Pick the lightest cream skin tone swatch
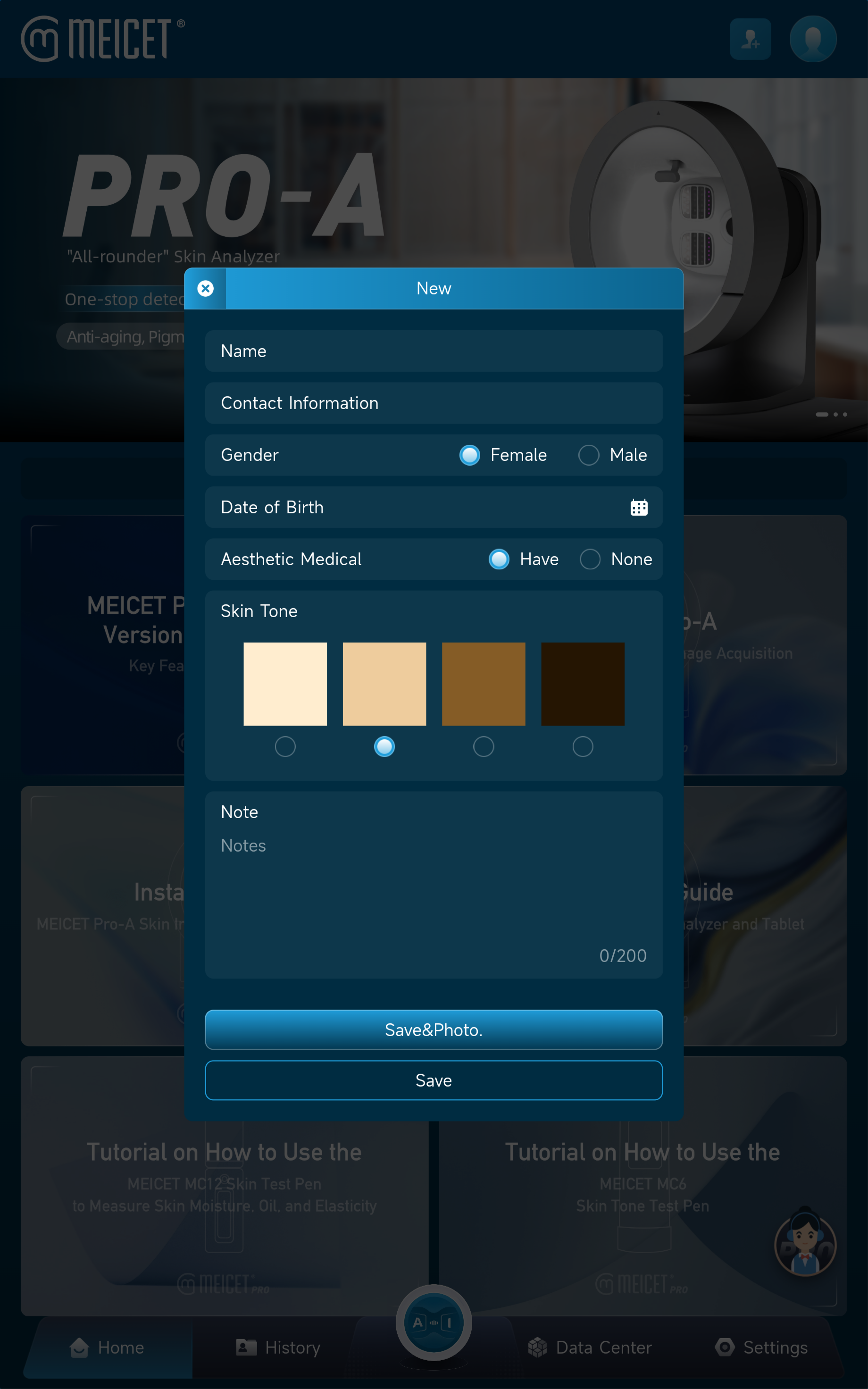Viewport: 868px width, 1389px height. [x=285, y=684]
